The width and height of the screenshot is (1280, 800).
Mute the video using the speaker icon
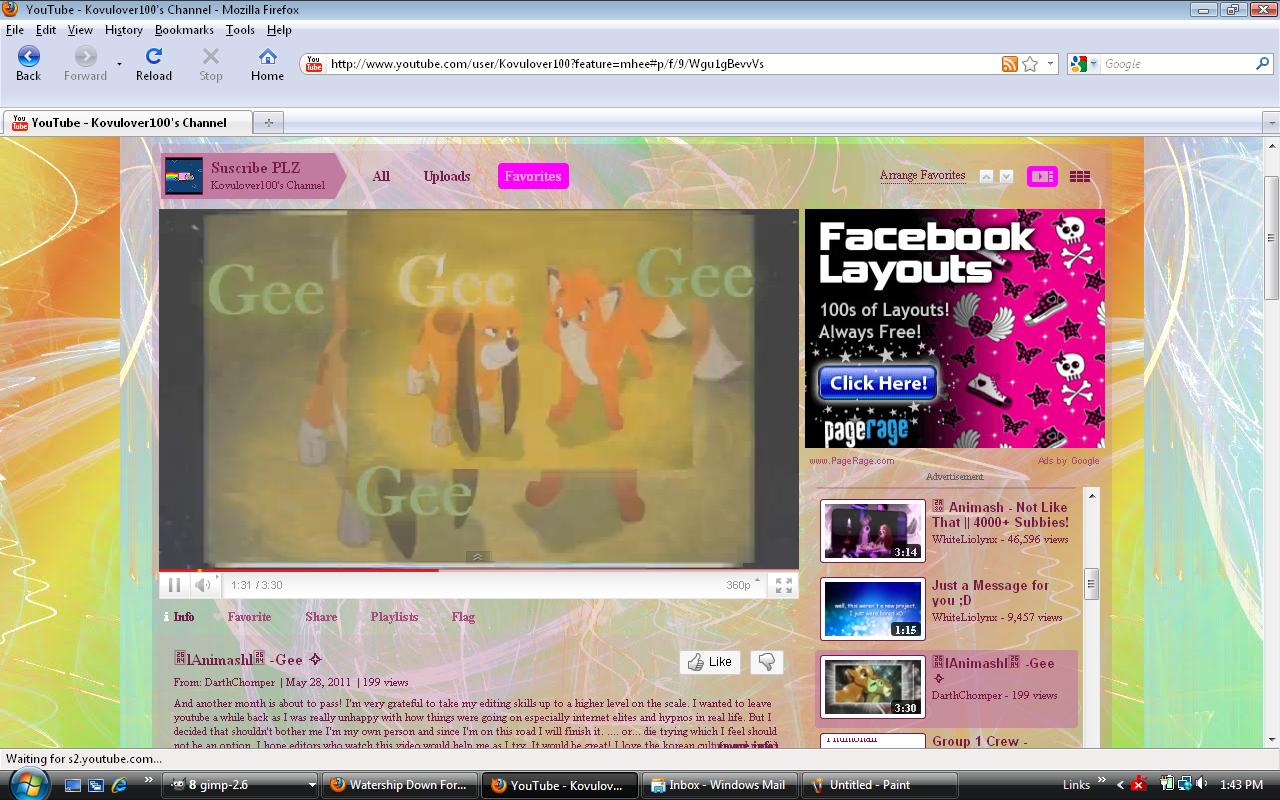pyautogui.click(x=203, y=585)
